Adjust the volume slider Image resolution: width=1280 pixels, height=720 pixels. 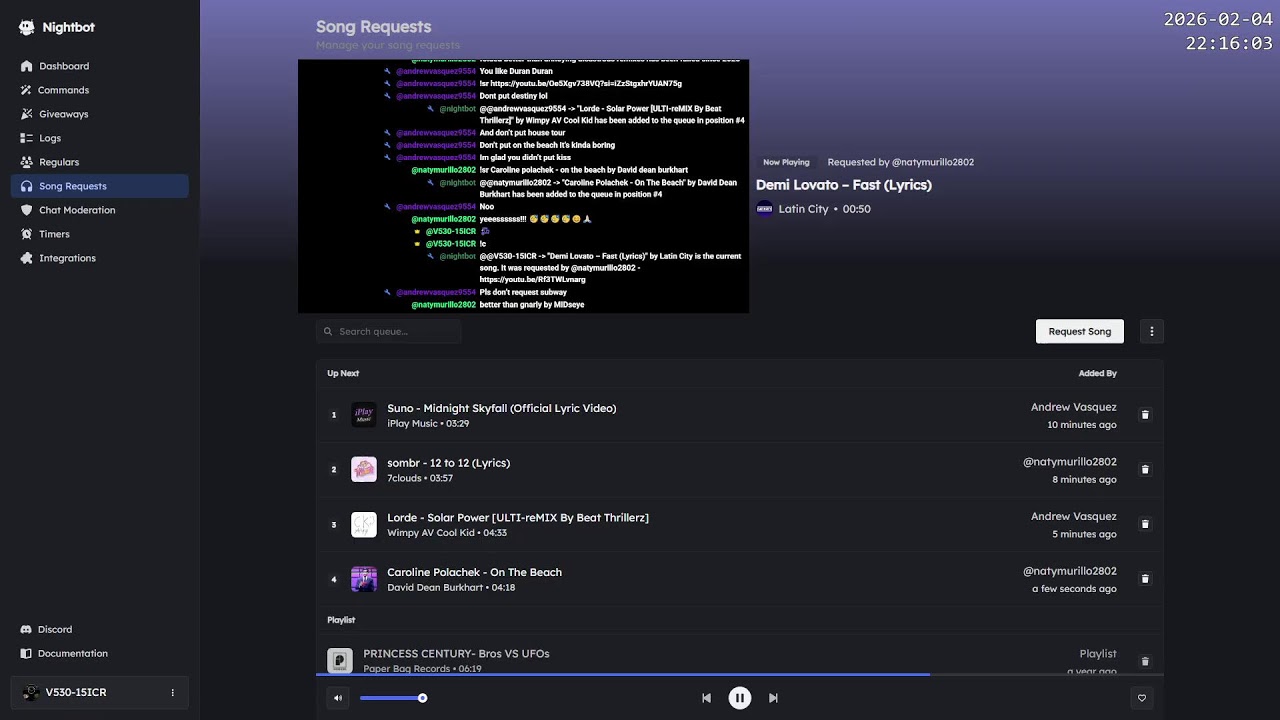pos(392,698)
